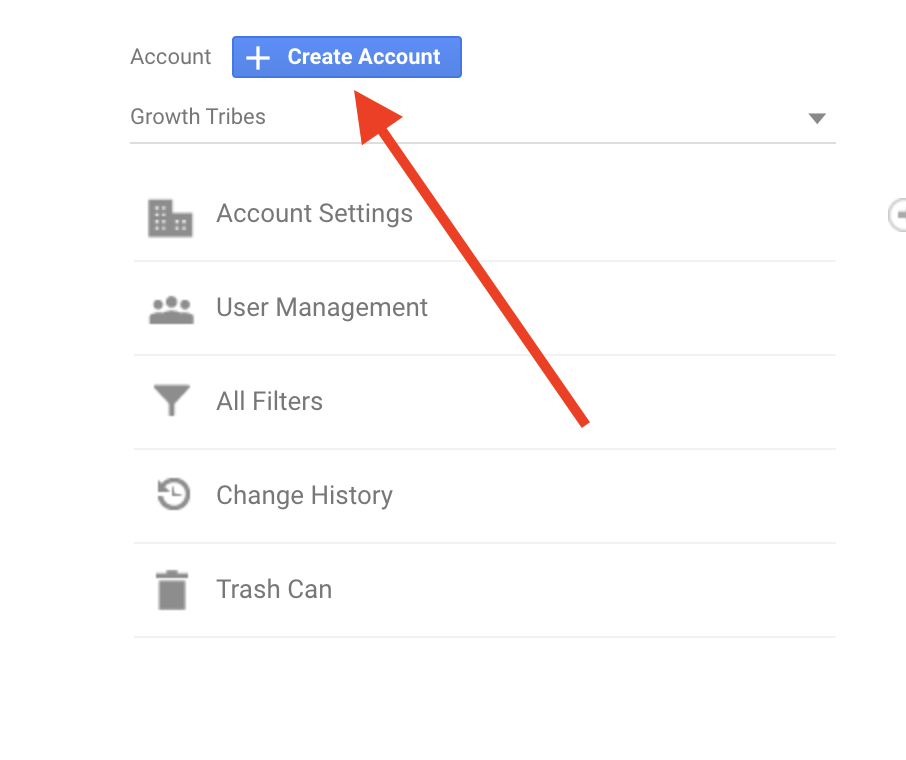Click the Change History clock icon
This screenshot has height=760, width=906.
pos(173,494)
